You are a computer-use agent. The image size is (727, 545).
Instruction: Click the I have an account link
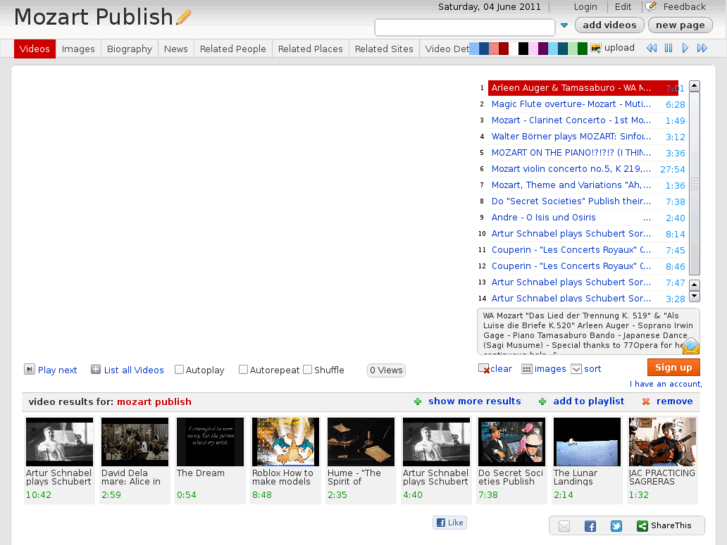point(666,384)
